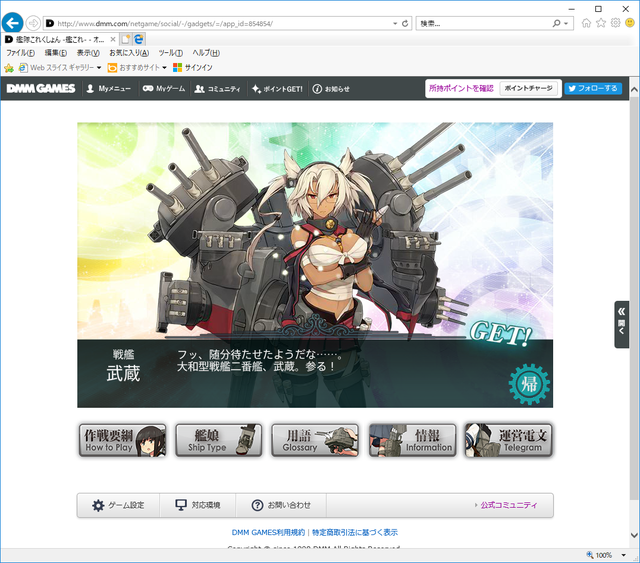Open the browser Tools gear icon

pyautogui.click(x=616, y=23)
